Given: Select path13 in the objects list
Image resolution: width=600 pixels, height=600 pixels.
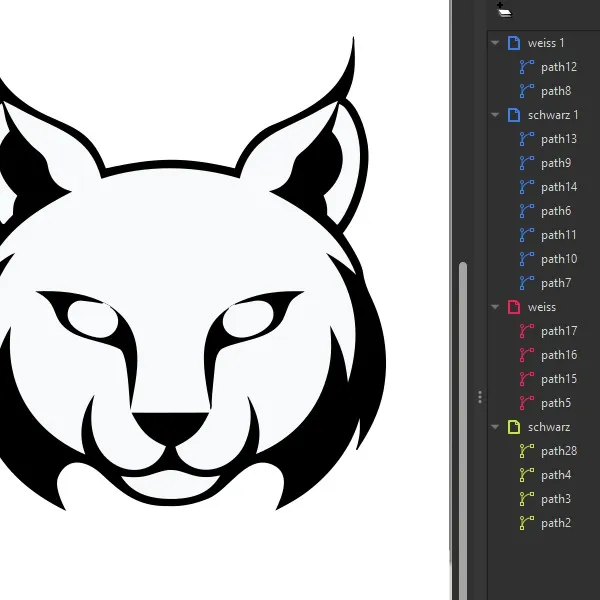Looking at the screenshot, I should [558, 139].
